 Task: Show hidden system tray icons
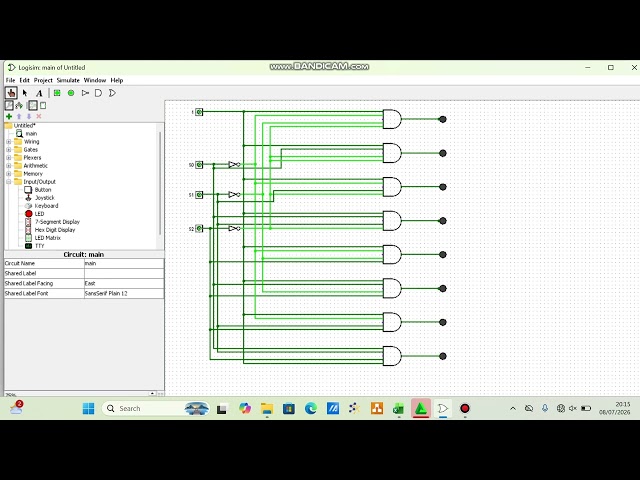513,408
